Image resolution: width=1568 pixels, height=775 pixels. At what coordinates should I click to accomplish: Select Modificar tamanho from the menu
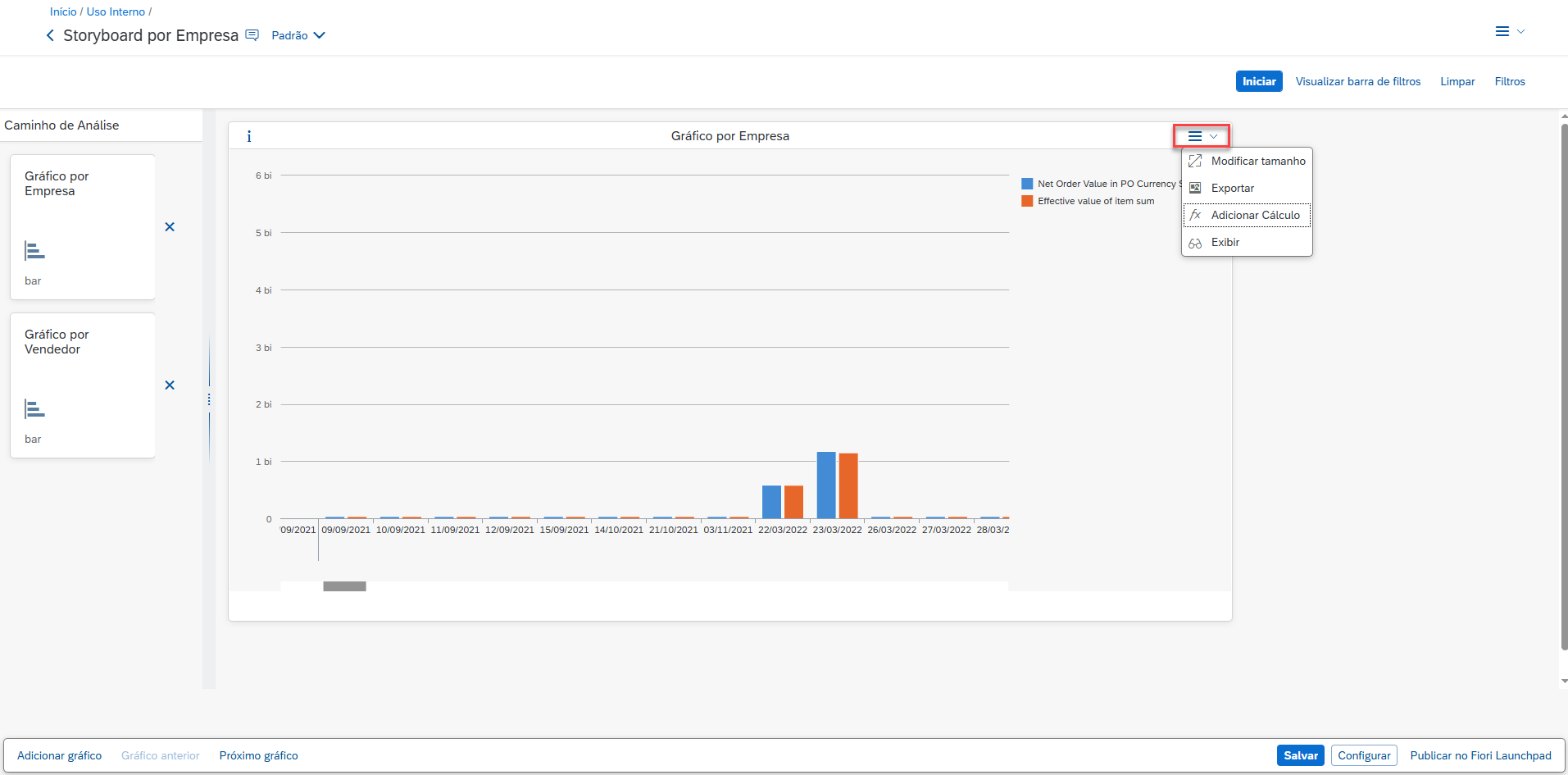pyautogui.click(x=1257, y=162)
